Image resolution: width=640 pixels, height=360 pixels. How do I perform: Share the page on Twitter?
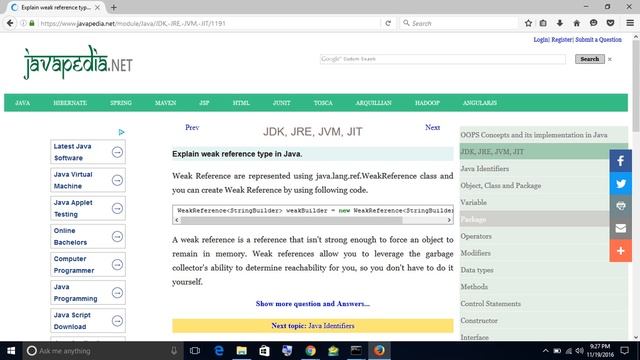coord(620,183)
